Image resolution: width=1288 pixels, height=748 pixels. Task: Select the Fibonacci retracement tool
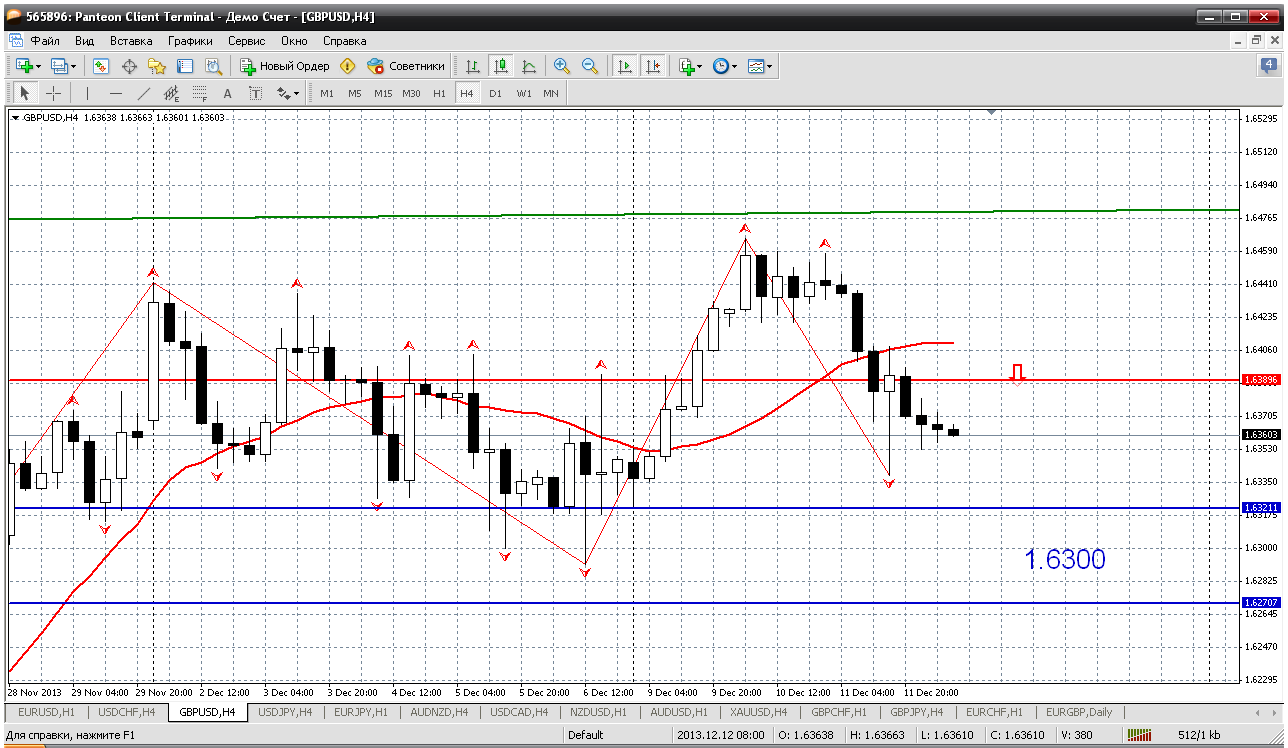pyautogui.click(x=199, y=93)
